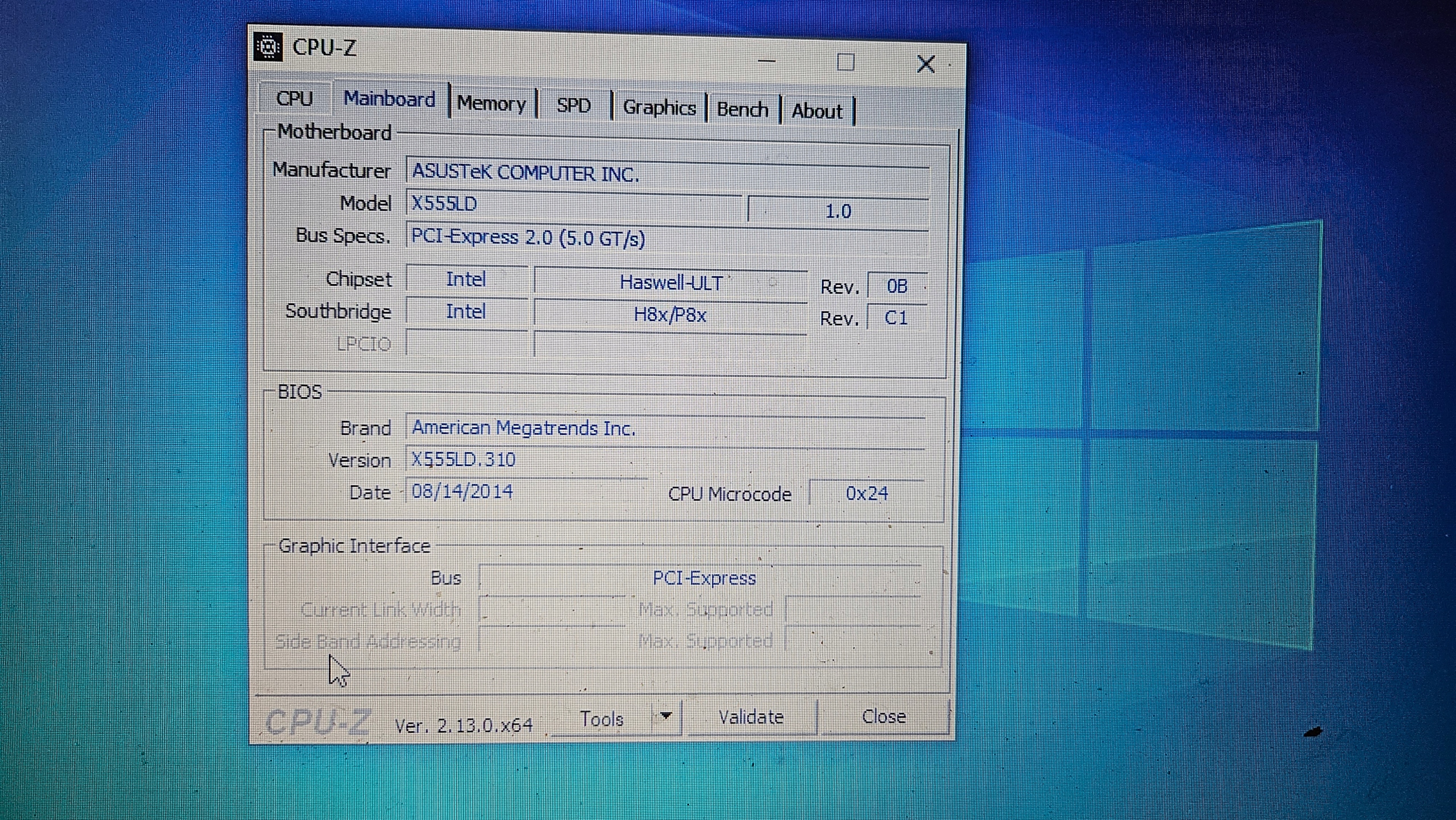
Task: Click the Tools button
Action: point(602,719)
